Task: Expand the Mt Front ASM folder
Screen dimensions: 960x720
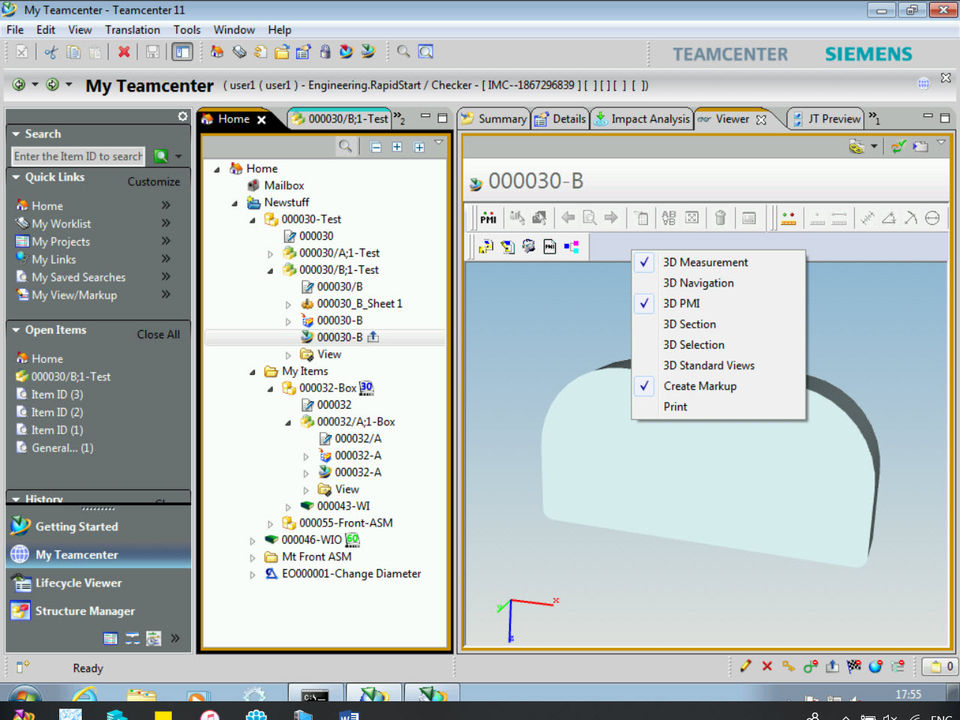Action: coord(254,557)
